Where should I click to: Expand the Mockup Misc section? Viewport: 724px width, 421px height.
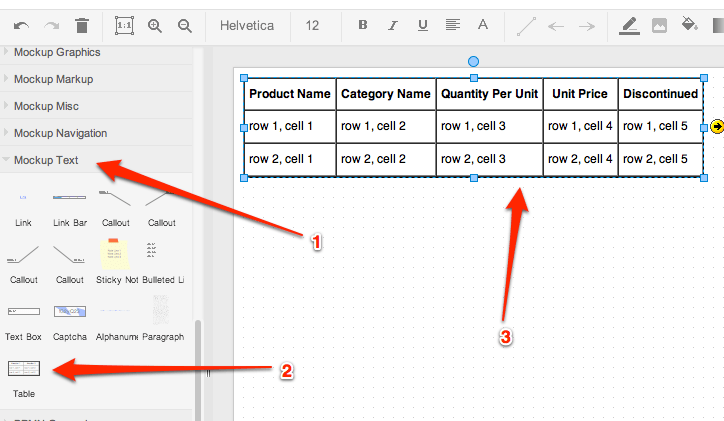coord(96,106)
